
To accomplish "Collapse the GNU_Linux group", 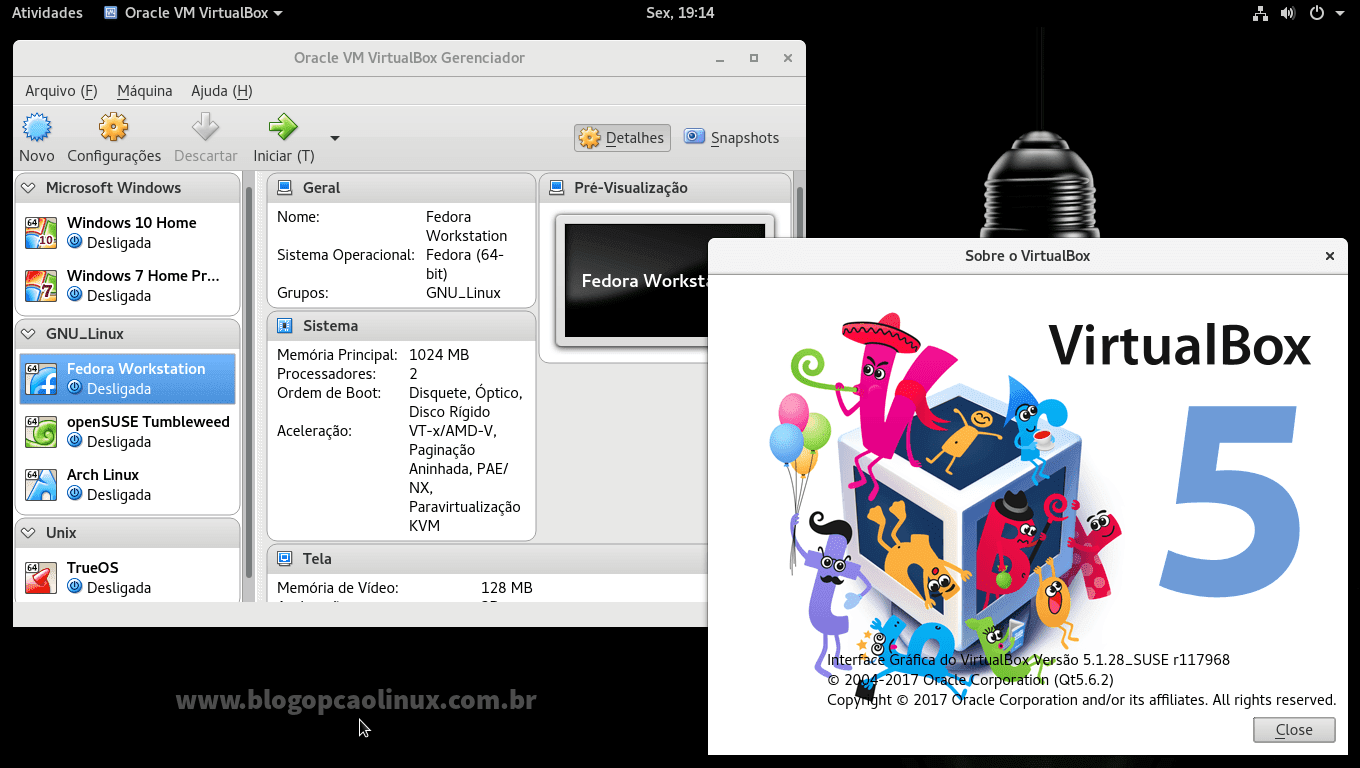I will [x=28, y=334].
